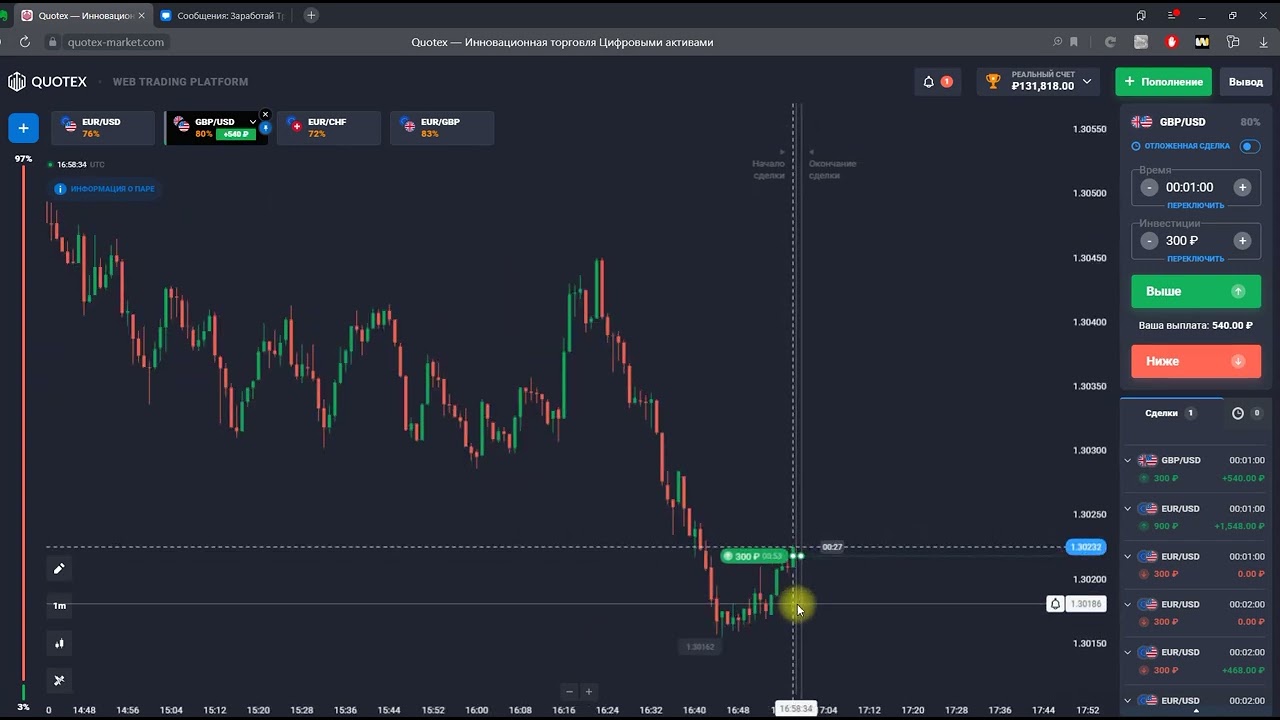1280x720 pixels.
Task: Click the Вывод withdrawal button
Action: (1246, 82)
